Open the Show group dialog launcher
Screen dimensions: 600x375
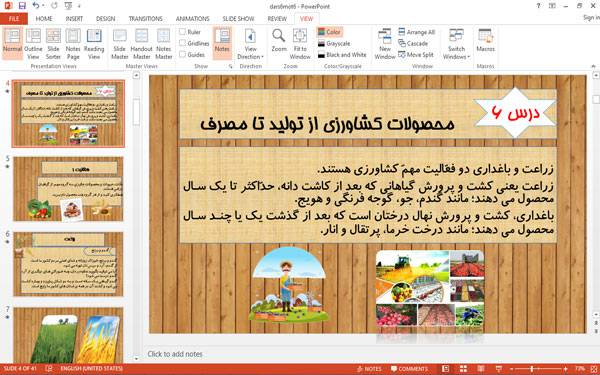pyautogui.click(x=230, y=66)
